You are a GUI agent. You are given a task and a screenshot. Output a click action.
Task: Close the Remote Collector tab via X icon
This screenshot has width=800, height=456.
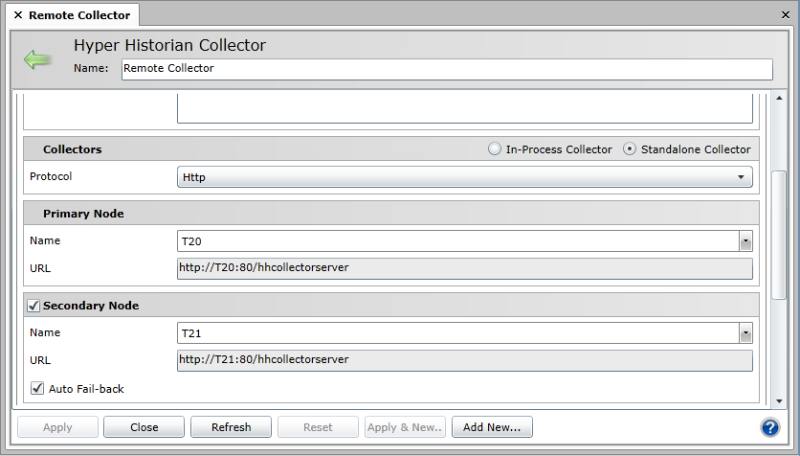pos(18,16)
